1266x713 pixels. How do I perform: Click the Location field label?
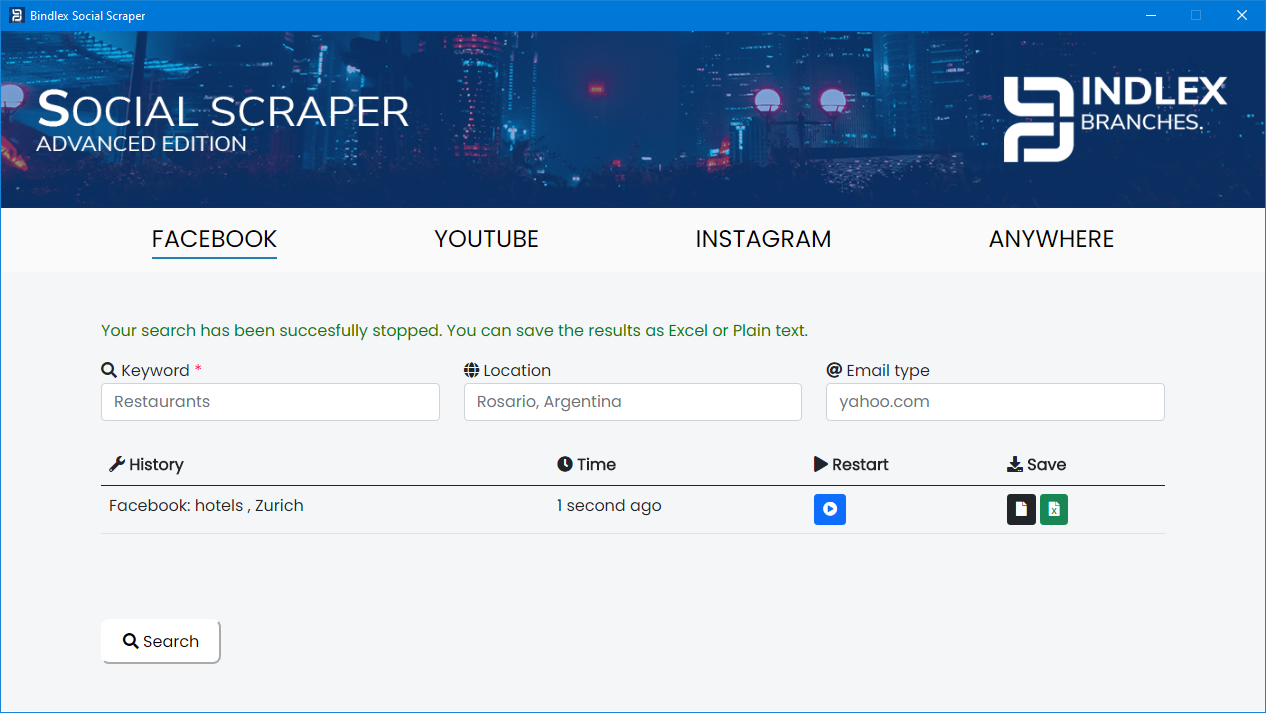click(507, 370)
